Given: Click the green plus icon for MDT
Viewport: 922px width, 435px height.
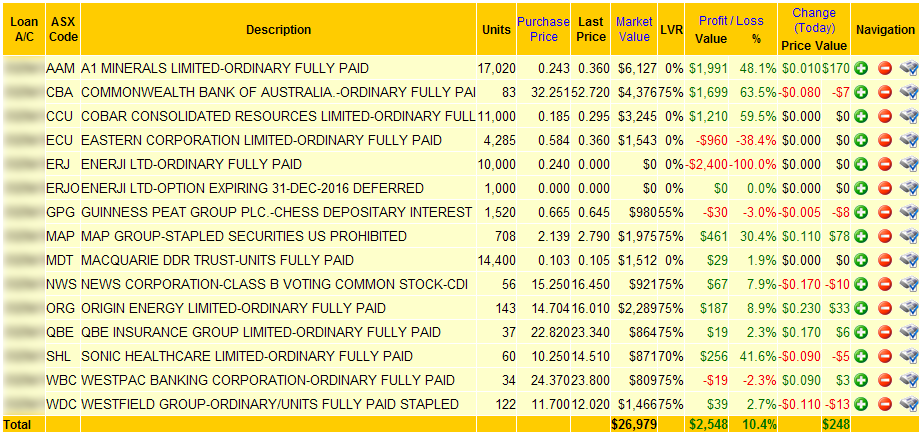Looking at the screenshot, I should [x=861, y=260].
